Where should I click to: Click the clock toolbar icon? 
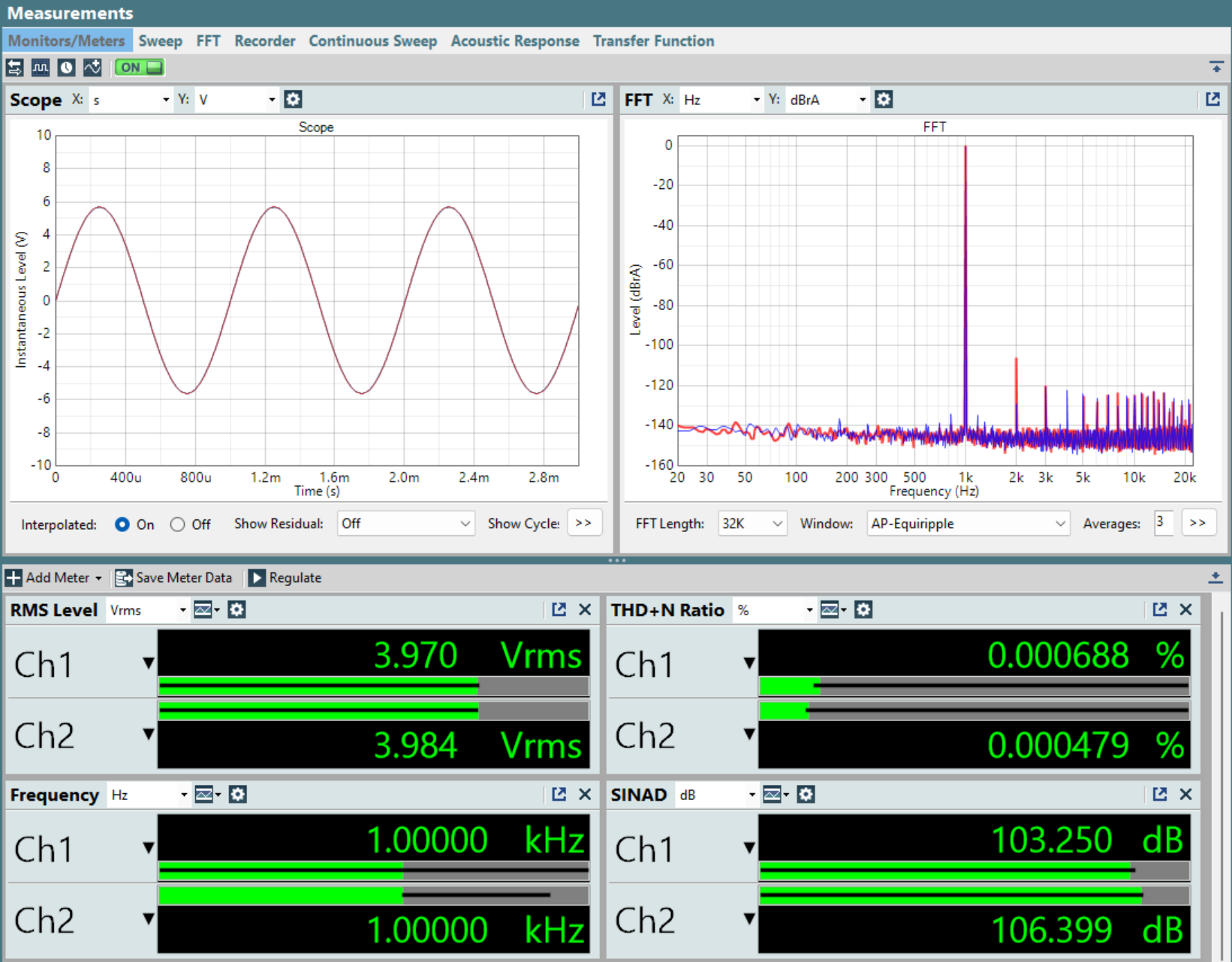(x=67, y=68)
